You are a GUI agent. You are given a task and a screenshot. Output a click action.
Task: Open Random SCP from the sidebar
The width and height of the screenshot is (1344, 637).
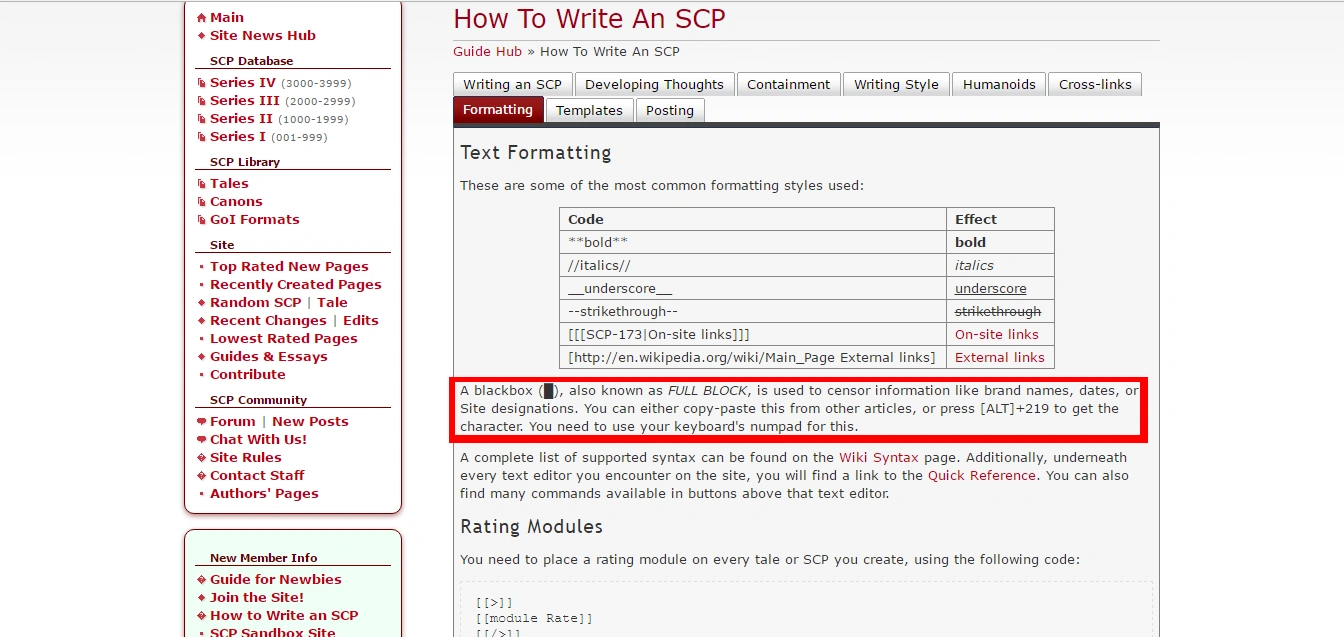pos(255,303)
